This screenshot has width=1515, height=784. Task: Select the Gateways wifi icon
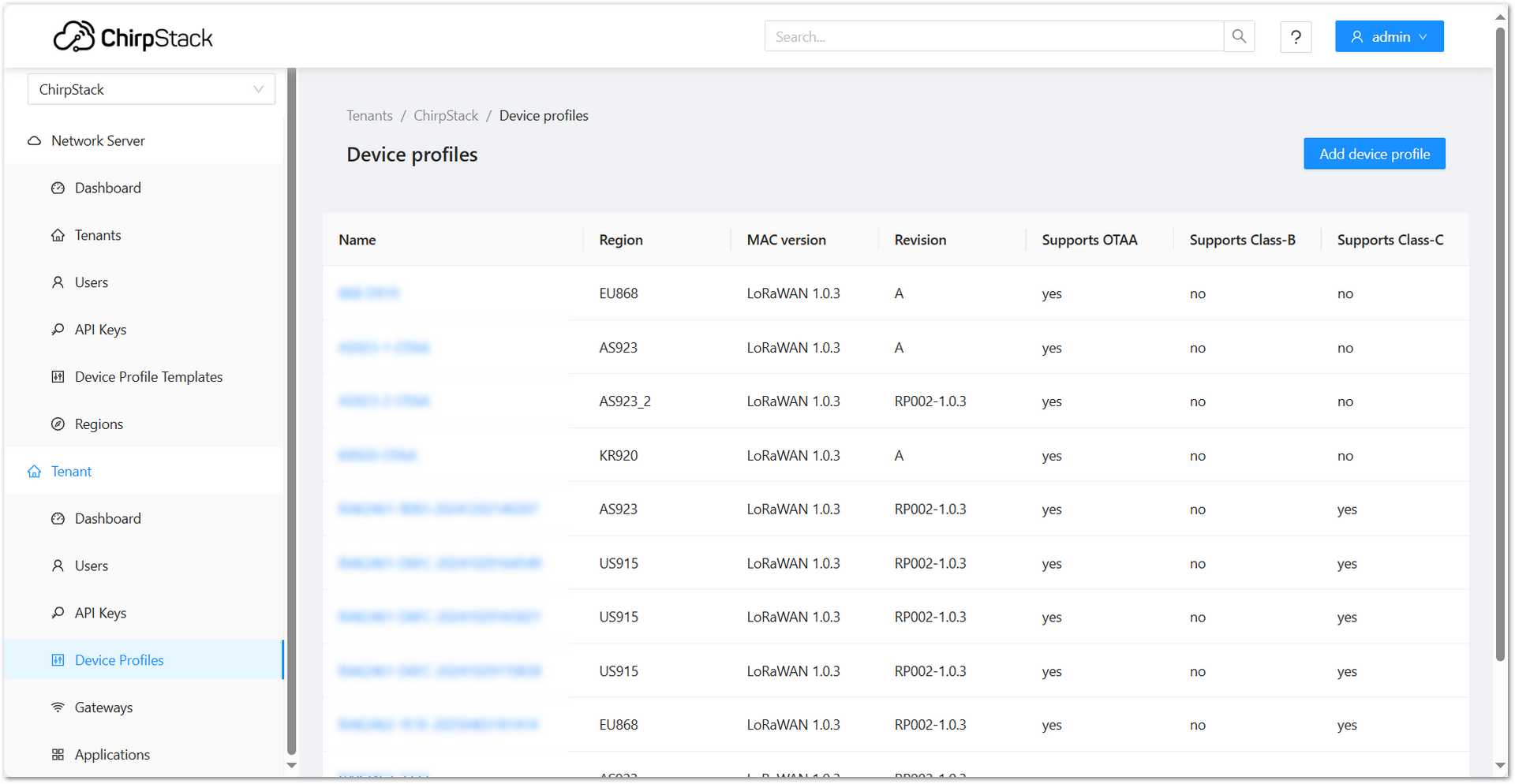pos(58,707)
